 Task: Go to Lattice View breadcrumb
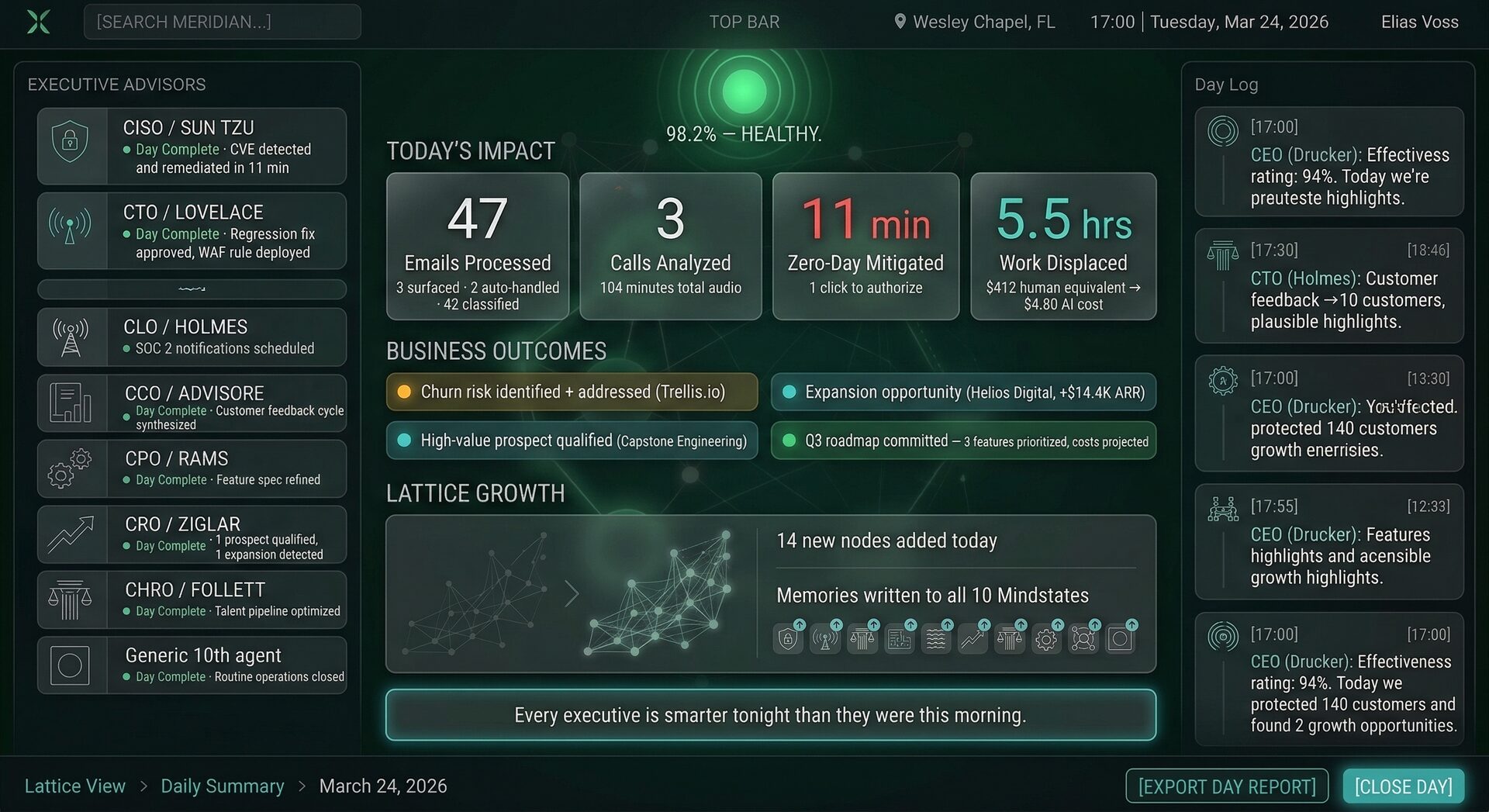[74, 786]
